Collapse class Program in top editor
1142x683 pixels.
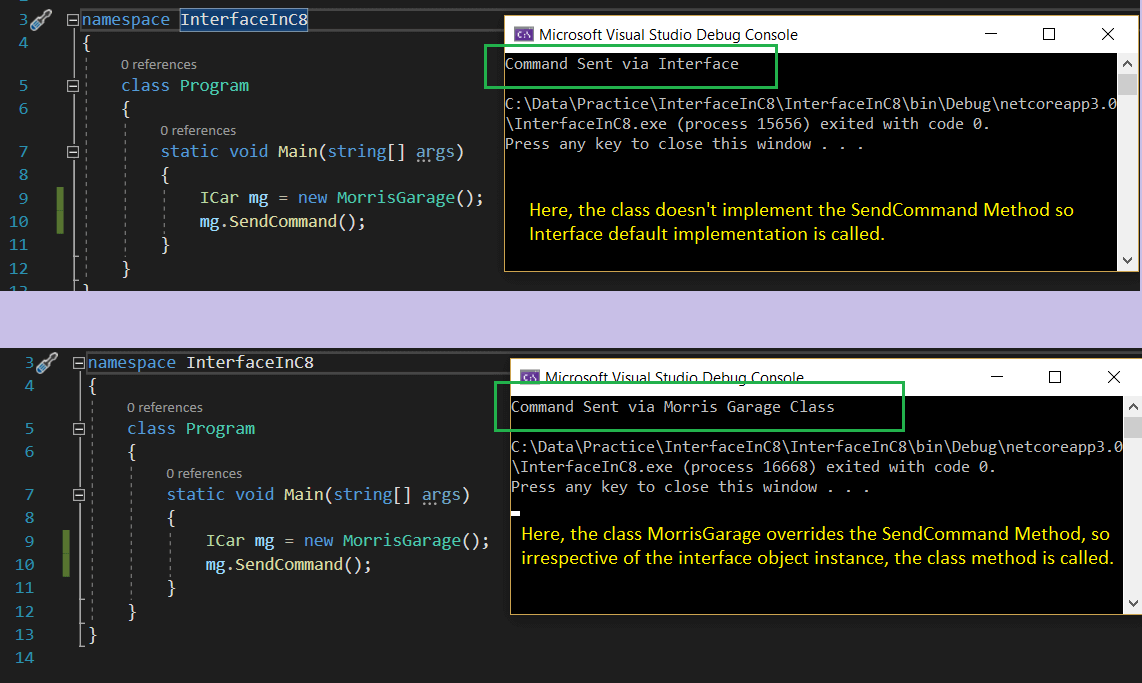point(73,86)
